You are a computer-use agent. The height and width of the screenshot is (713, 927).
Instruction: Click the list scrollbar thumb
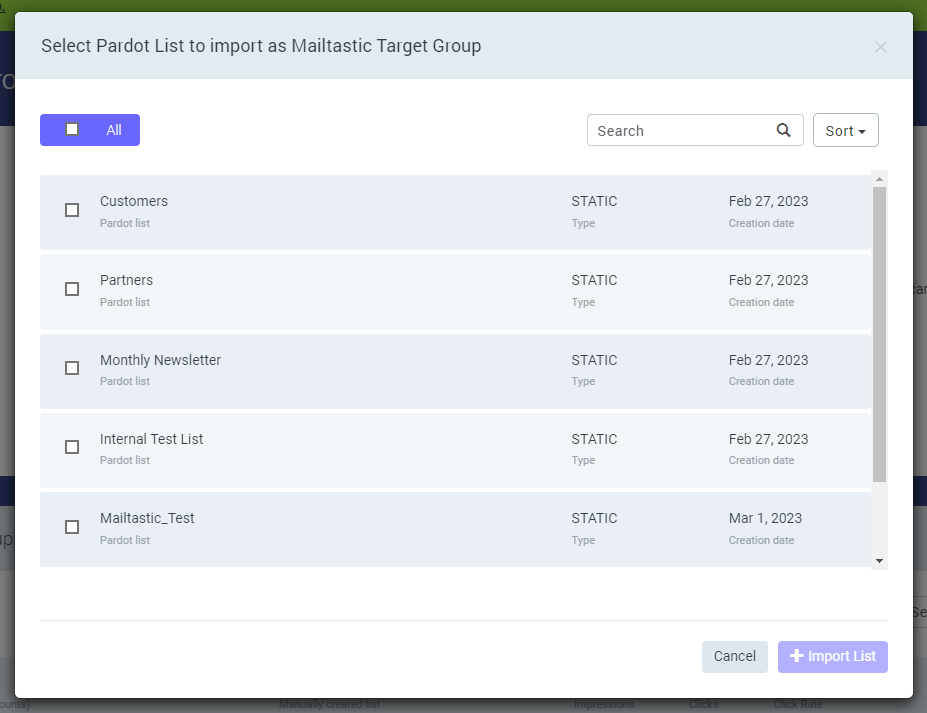click(879, 334)
